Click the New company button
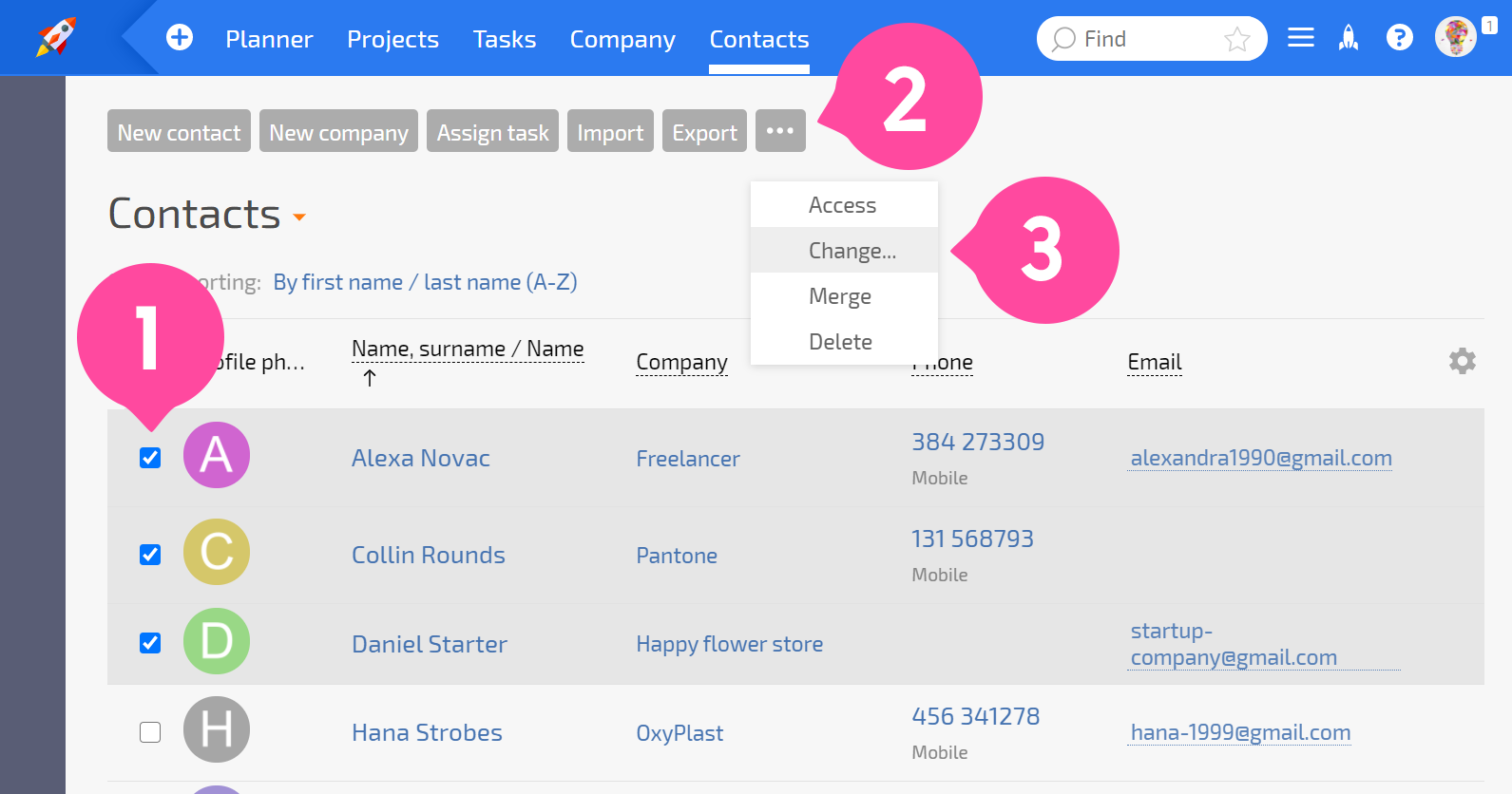The width and height of the screenshot is (1512, 794). [x=338, y=131]
